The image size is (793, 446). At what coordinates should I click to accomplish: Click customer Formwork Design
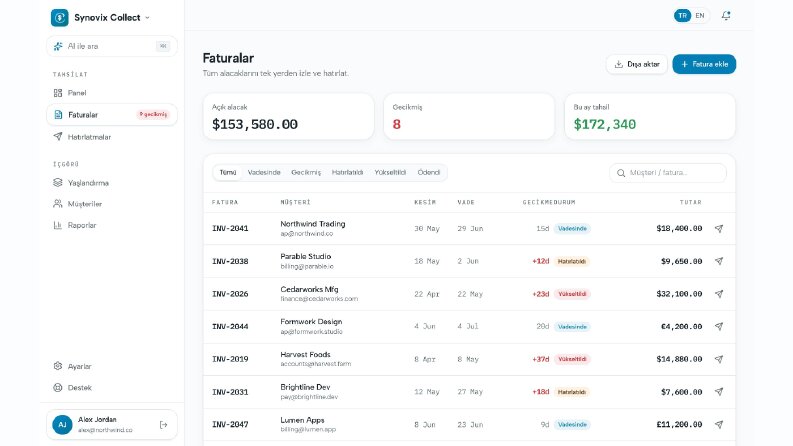tap(311, 322)
